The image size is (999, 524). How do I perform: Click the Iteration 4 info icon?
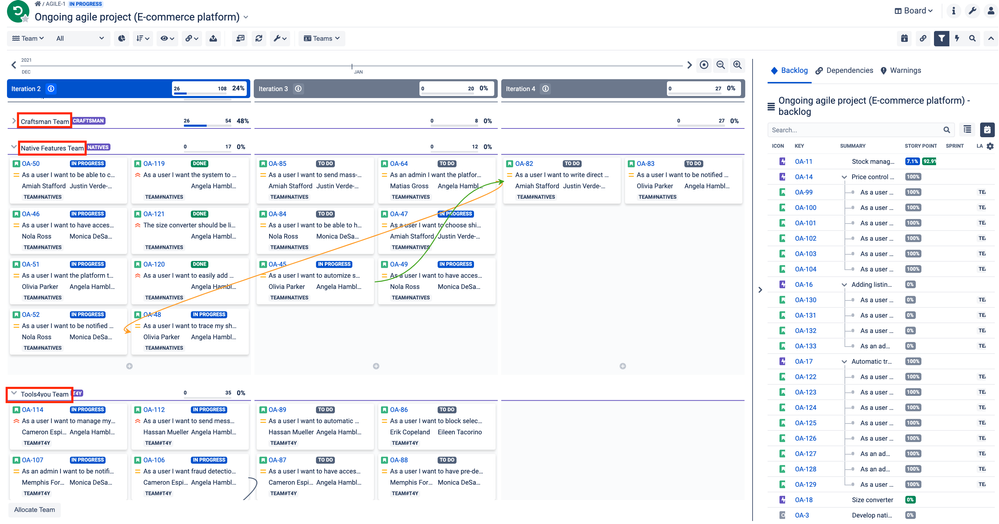[x=545, y=89]
